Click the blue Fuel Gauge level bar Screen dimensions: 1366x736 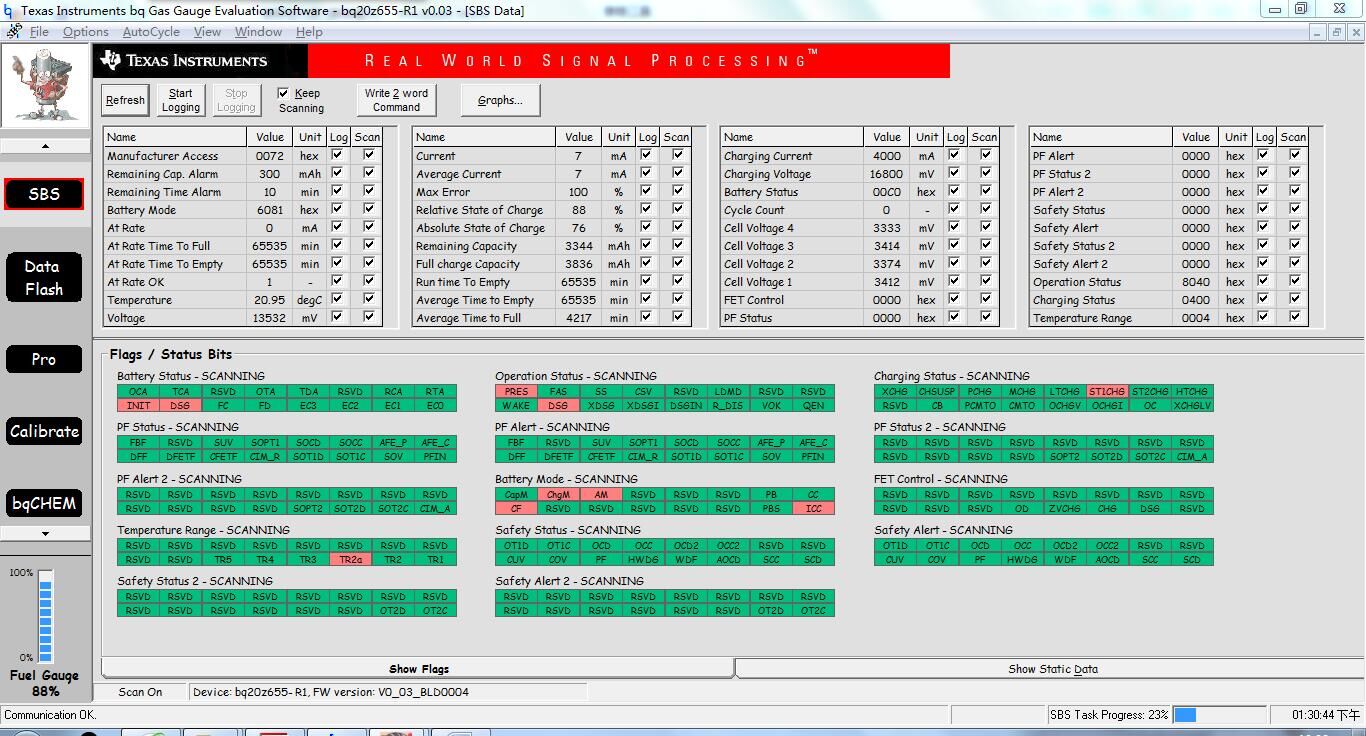45,615
